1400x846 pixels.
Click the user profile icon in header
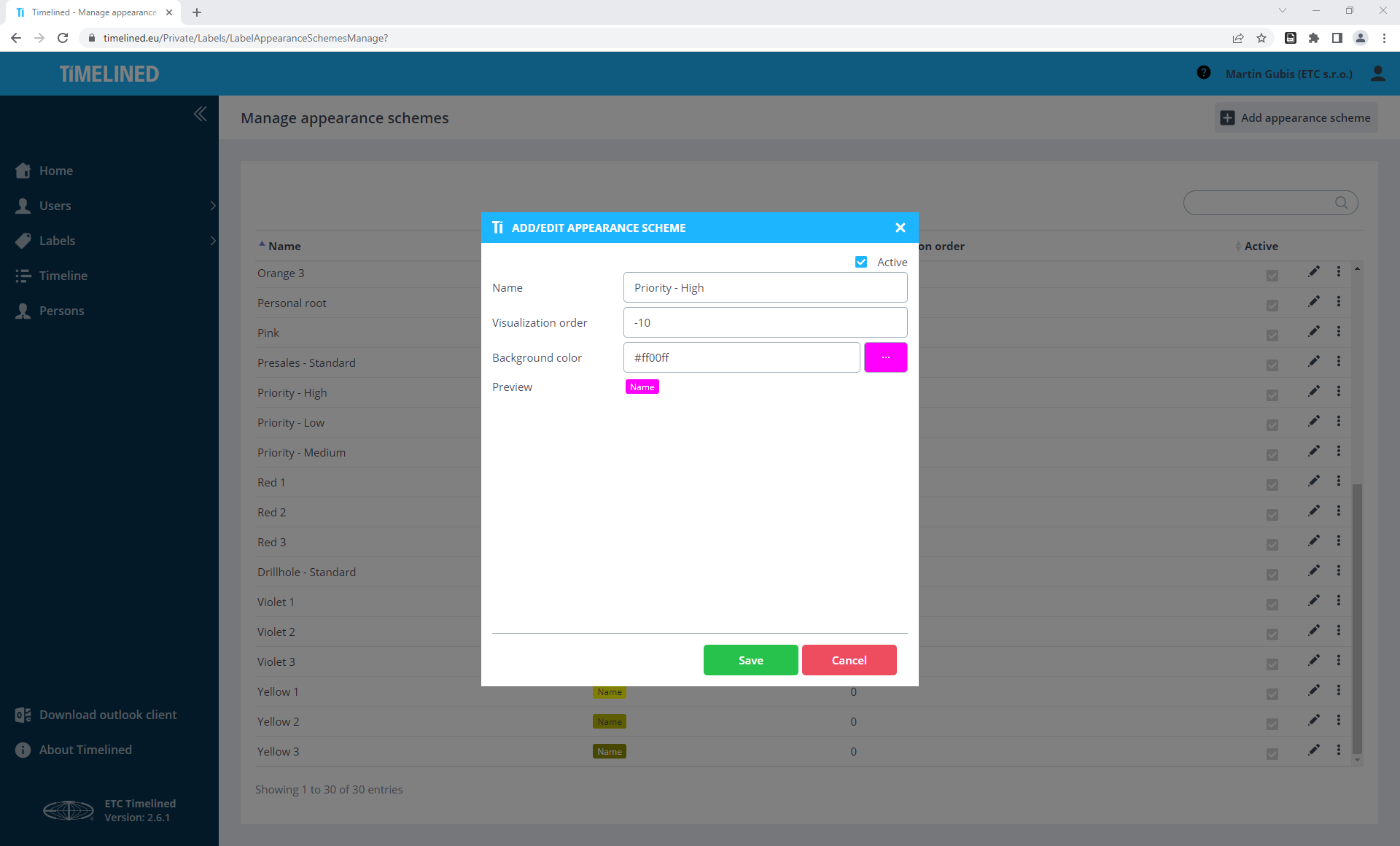pyautogui.click(x=1377, y=74)
